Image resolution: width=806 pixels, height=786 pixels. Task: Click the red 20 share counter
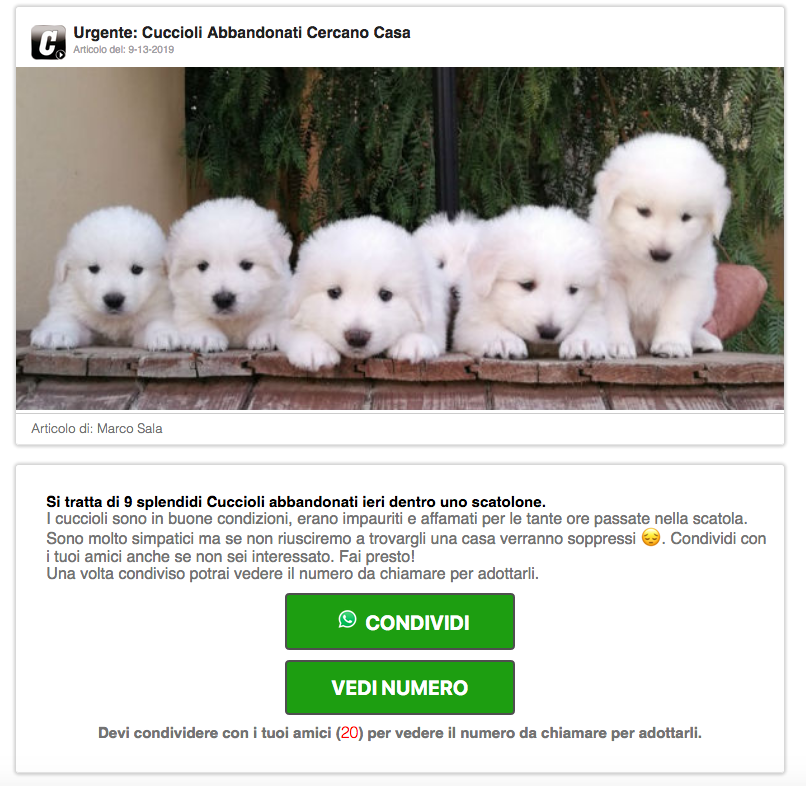350,733
